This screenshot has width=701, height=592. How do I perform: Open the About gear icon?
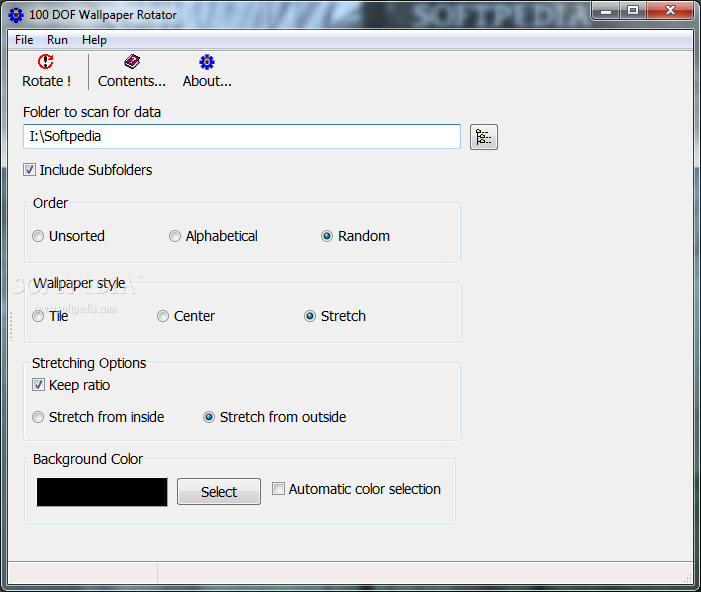207,62
